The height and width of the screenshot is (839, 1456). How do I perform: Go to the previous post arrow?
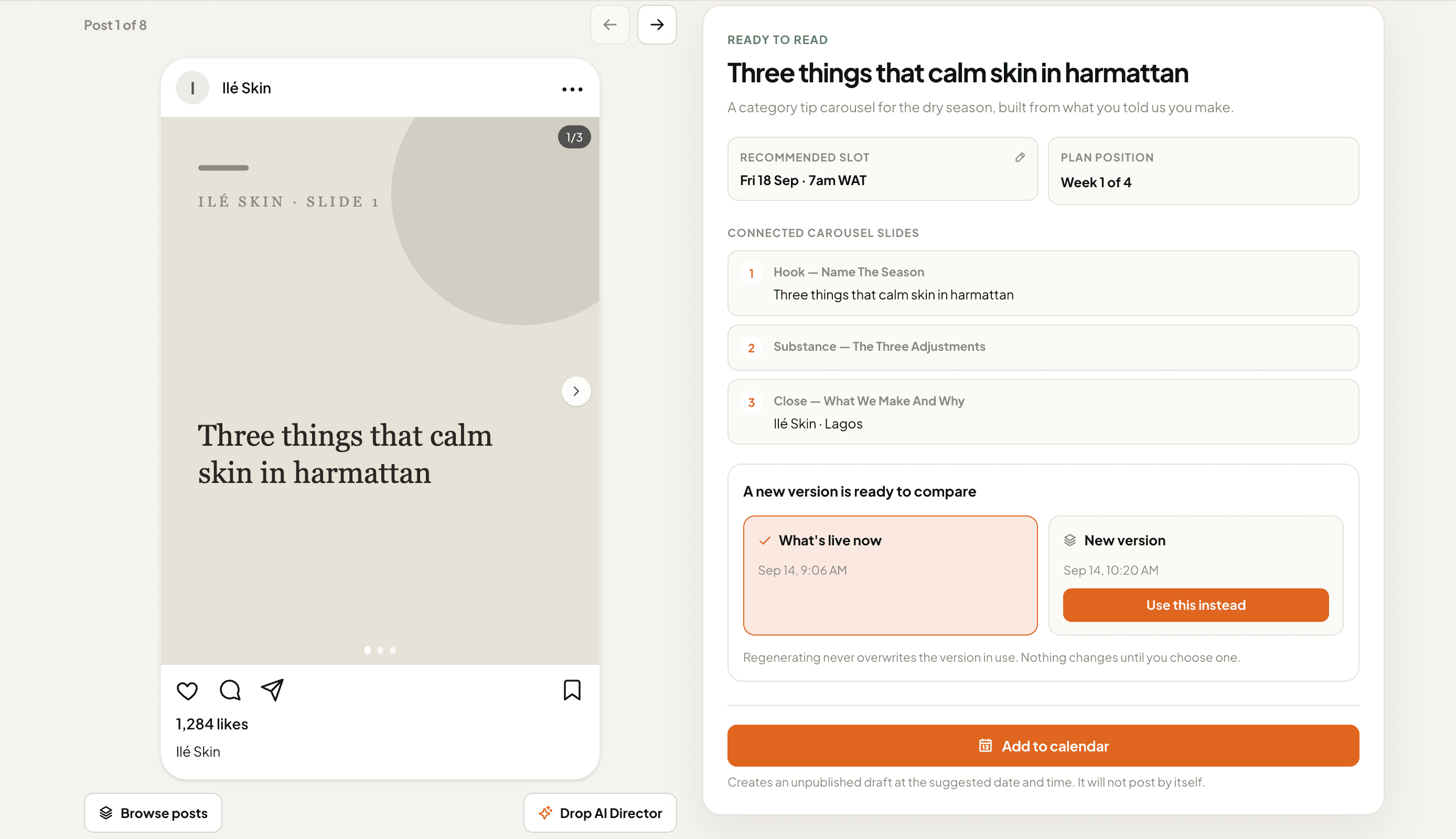(x=609, y=25)
